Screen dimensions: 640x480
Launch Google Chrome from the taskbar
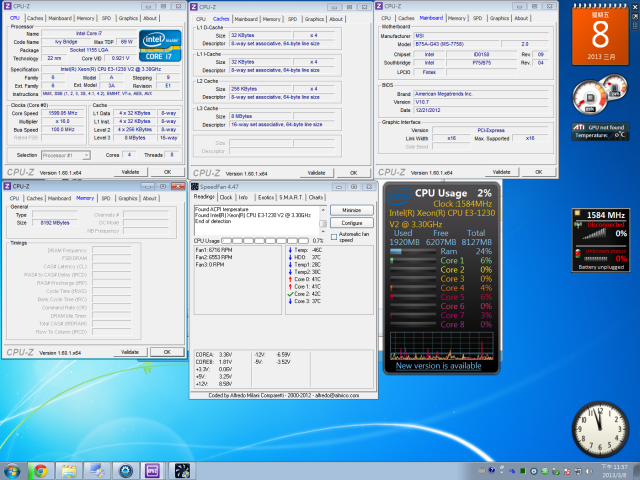[40, 471]
